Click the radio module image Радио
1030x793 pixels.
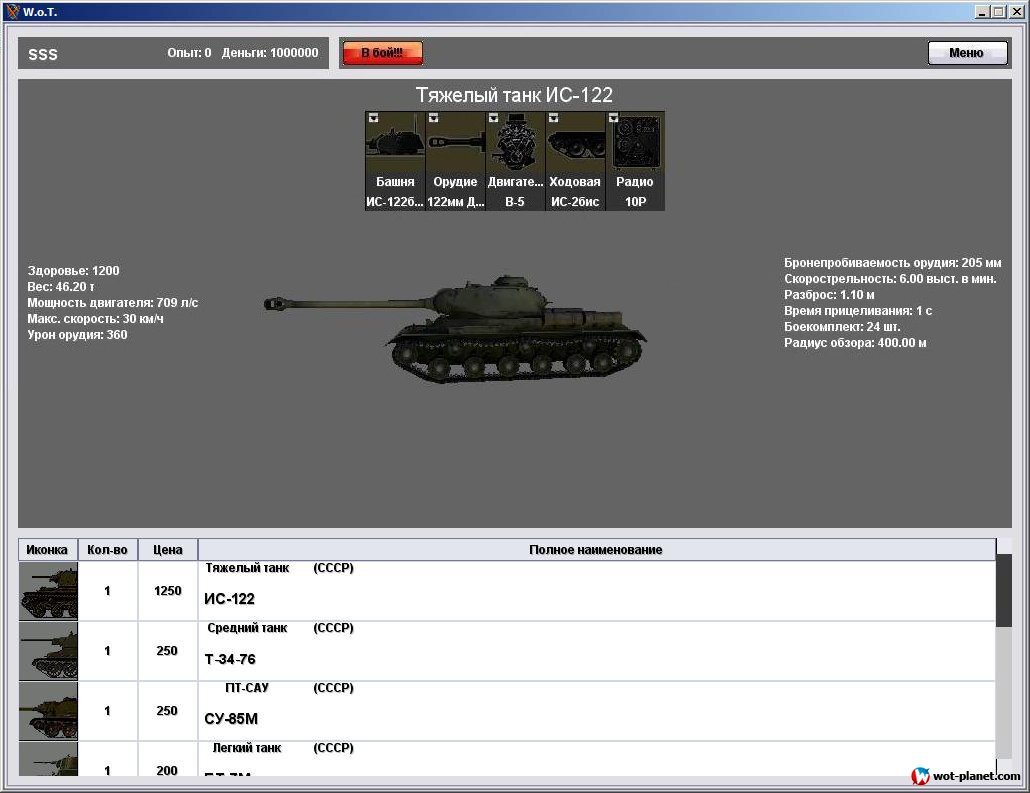click(635, 141)
